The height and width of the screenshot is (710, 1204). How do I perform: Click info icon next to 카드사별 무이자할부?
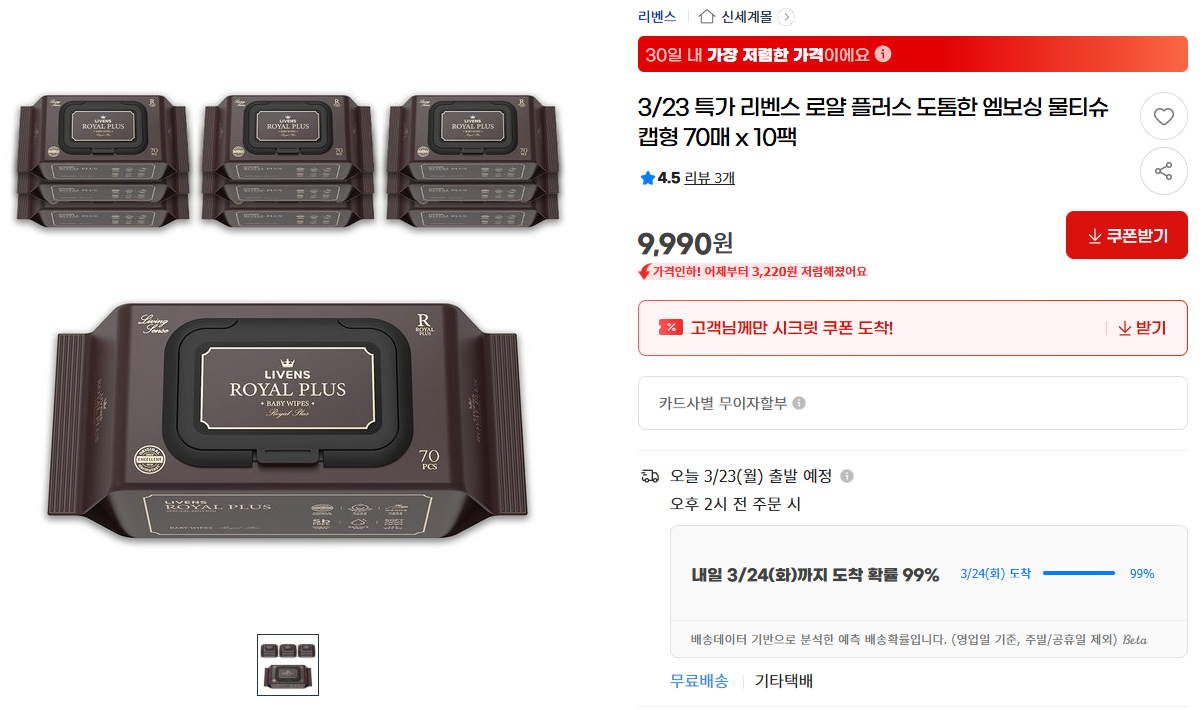pyautogui.click(x=799, y=403)
